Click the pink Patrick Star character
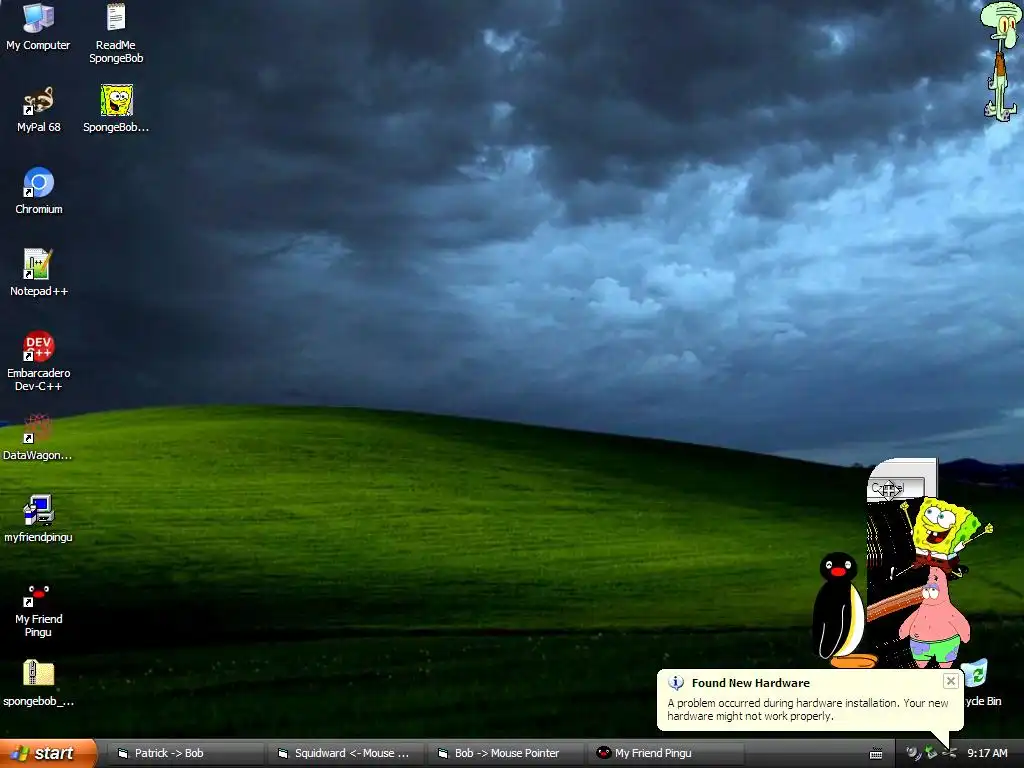Image resolution: width=1024 pixels, height=768 pixels. click(935, 618)
